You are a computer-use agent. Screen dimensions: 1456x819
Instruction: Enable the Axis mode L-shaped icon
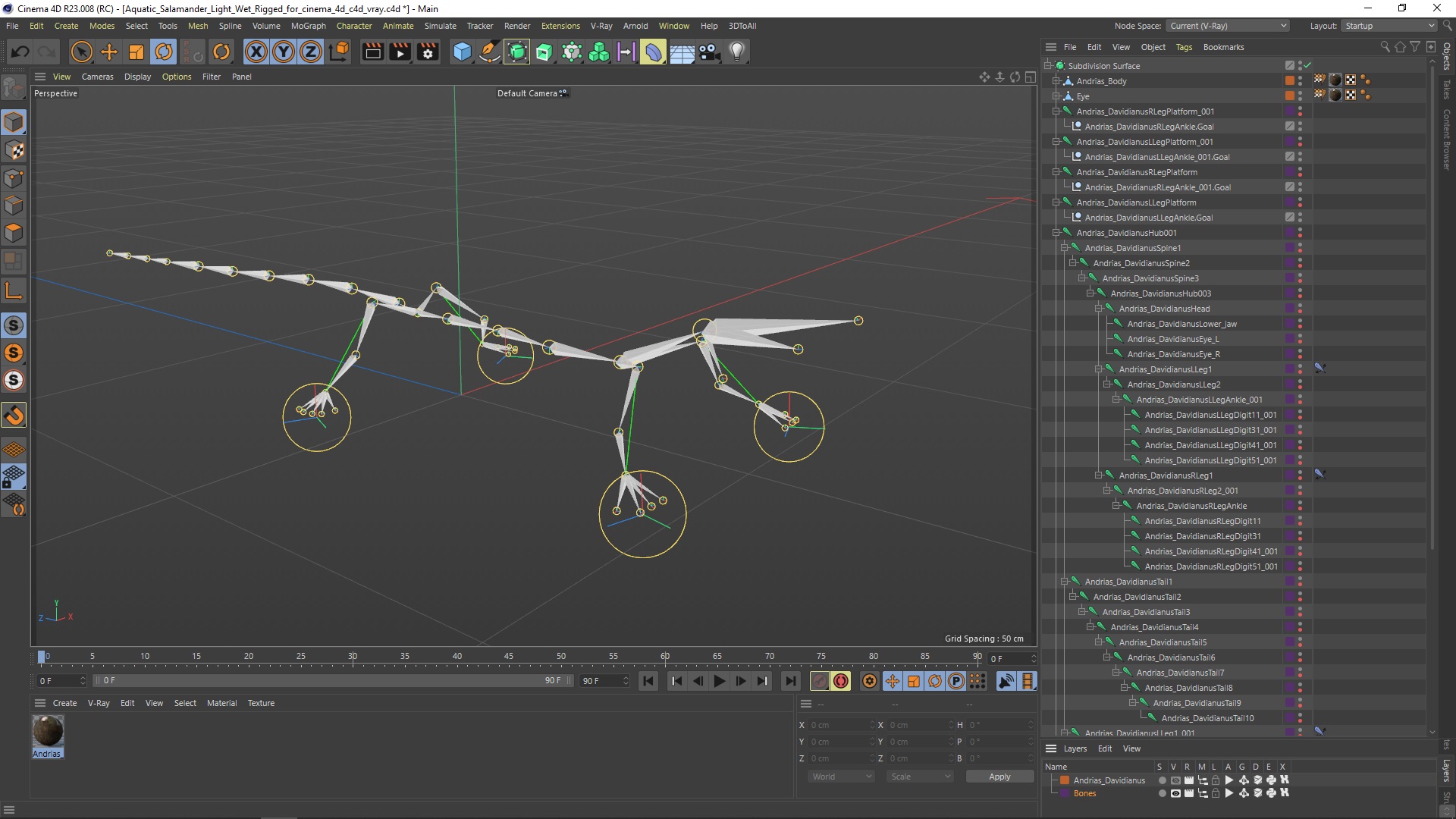pos(14,290)
